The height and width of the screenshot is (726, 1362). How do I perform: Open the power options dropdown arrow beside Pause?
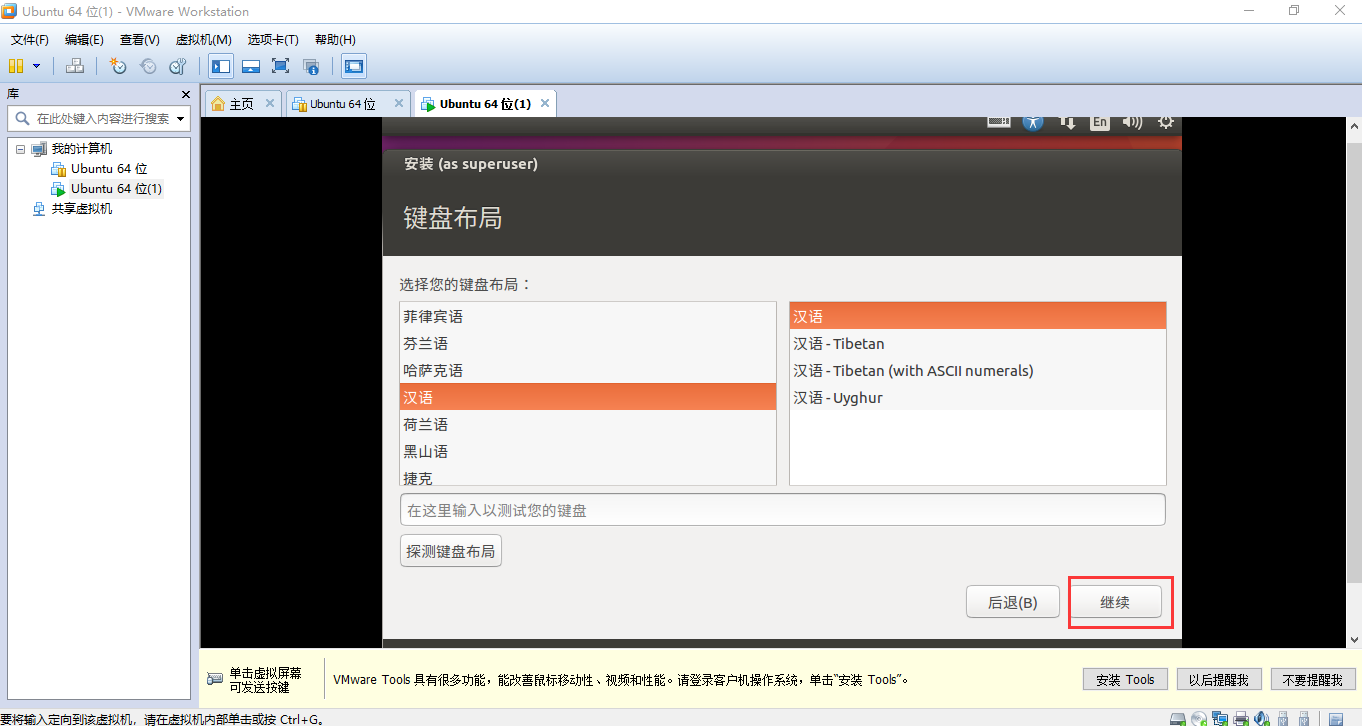37,66
